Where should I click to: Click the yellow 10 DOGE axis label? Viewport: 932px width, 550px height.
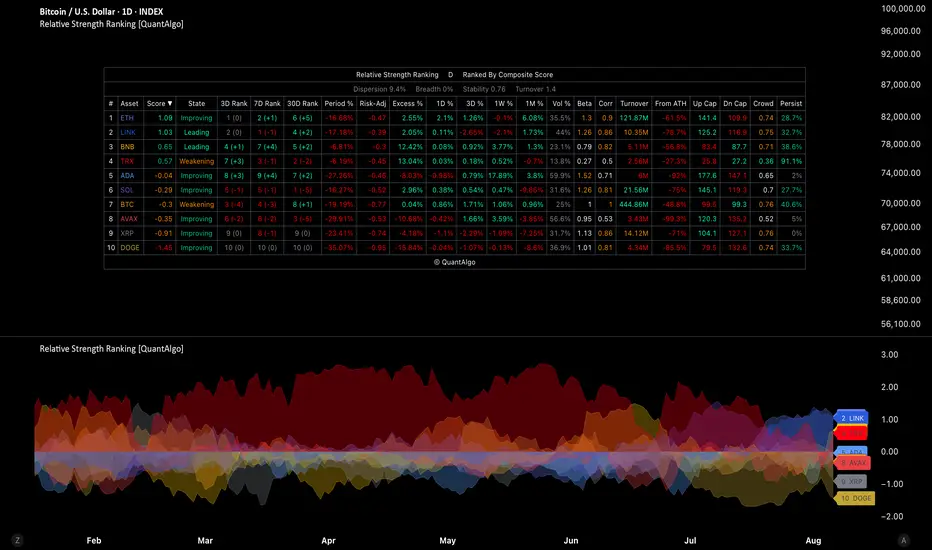pyautogui.click(x=855, y=498)
